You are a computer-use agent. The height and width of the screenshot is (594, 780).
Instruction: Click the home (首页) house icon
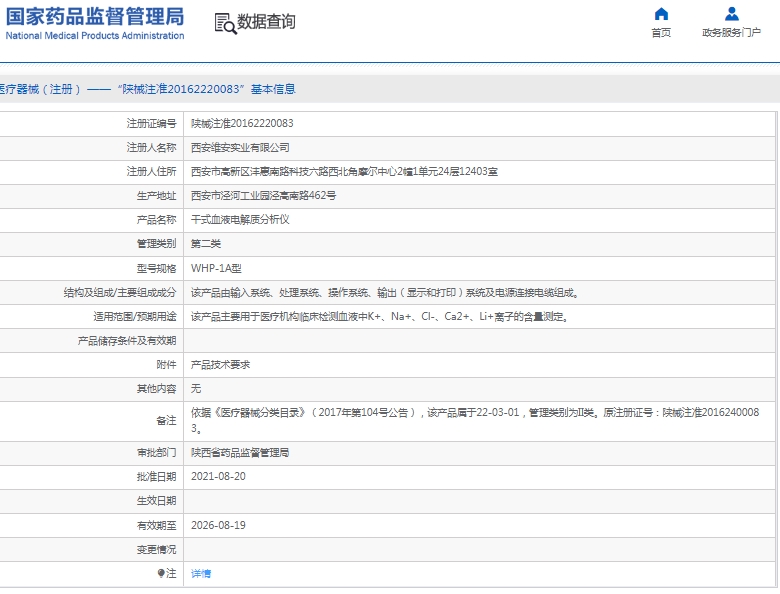661,13
